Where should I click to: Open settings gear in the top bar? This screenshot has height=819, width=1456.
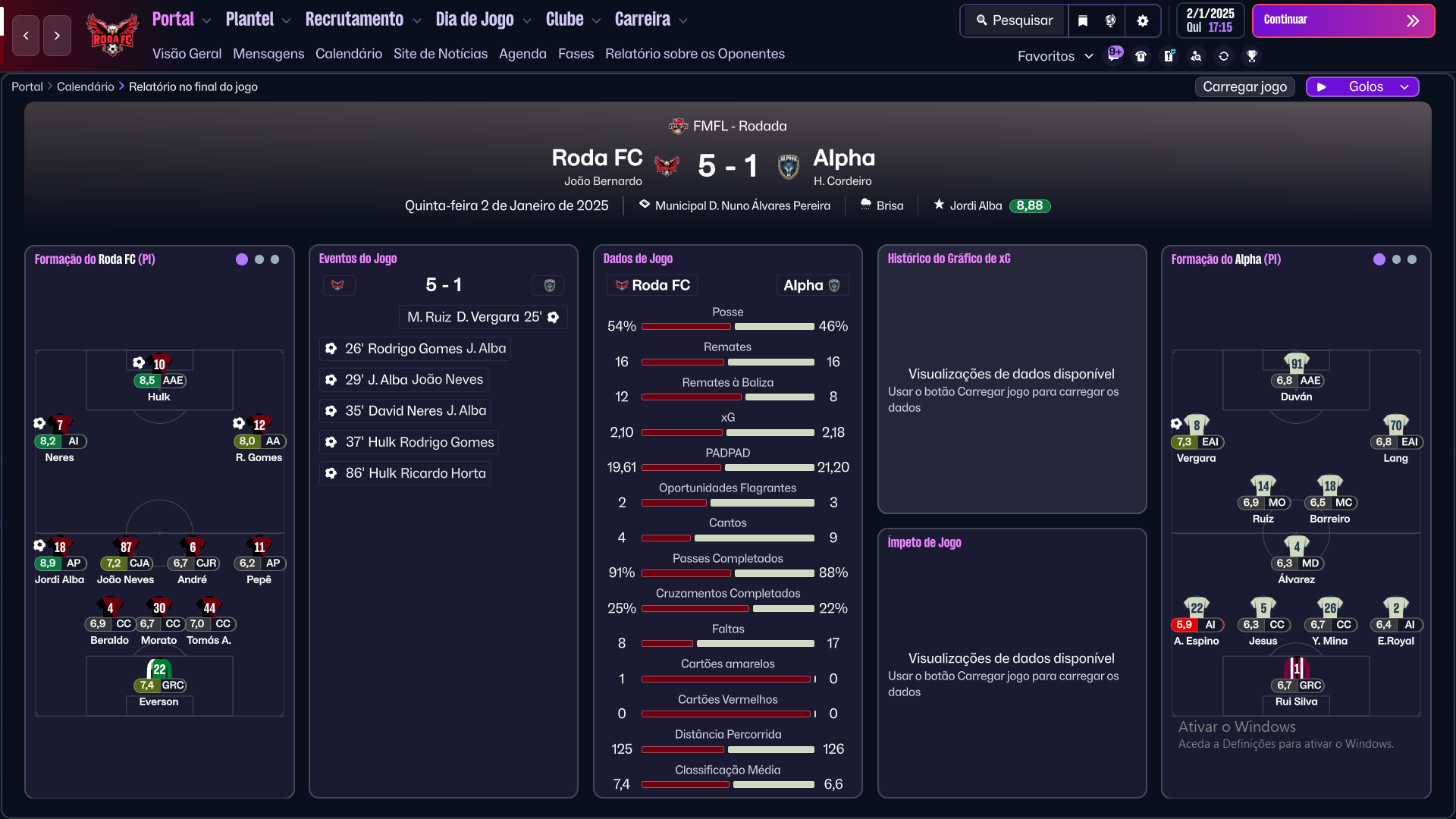[1143, 20]
